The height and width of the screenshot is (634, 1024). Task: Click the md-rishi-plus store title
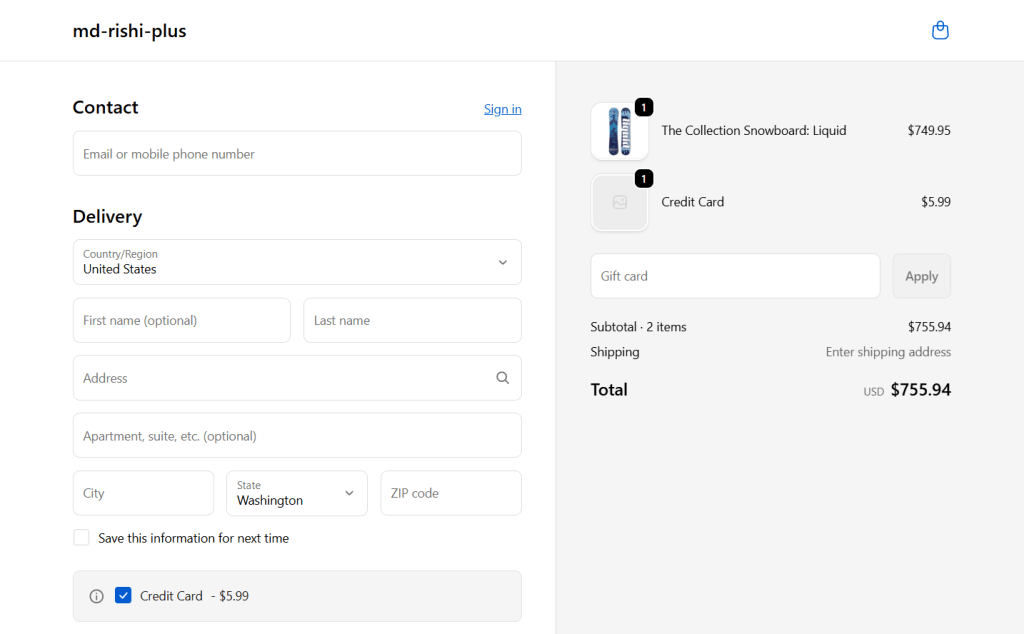(x=129, y=30)
